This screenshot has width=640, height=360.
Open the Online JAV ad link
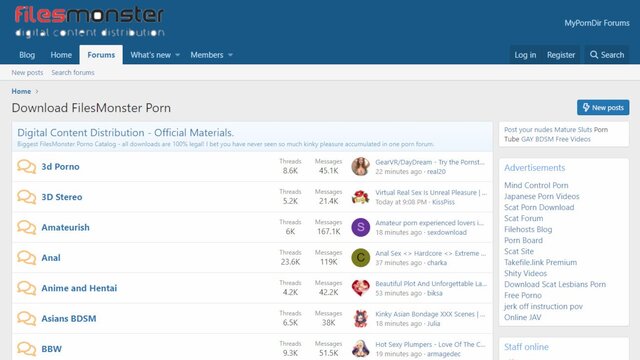[522, 317]
